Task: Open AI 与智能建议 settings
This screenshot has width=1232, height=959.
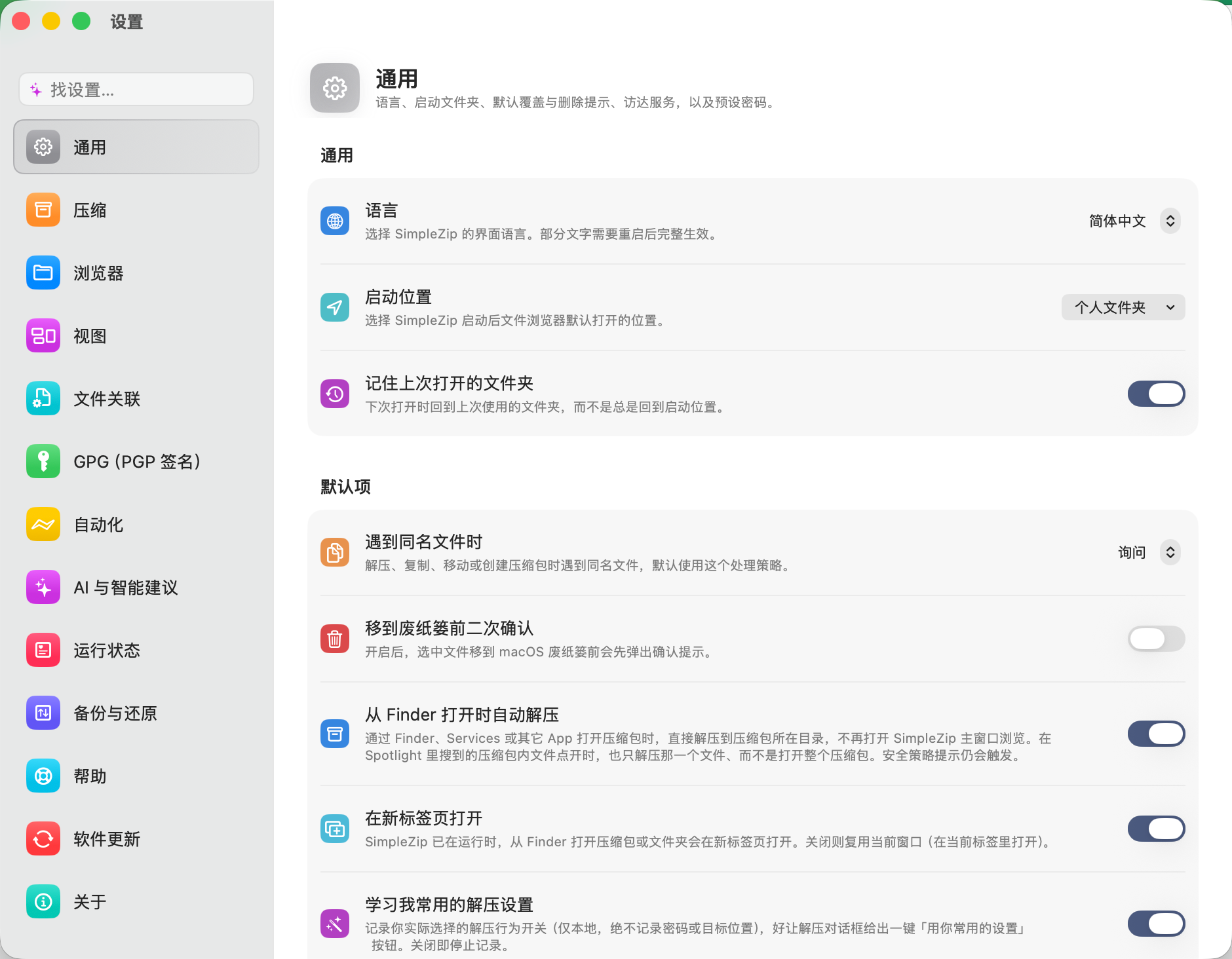Action: [x=136, y=587]
